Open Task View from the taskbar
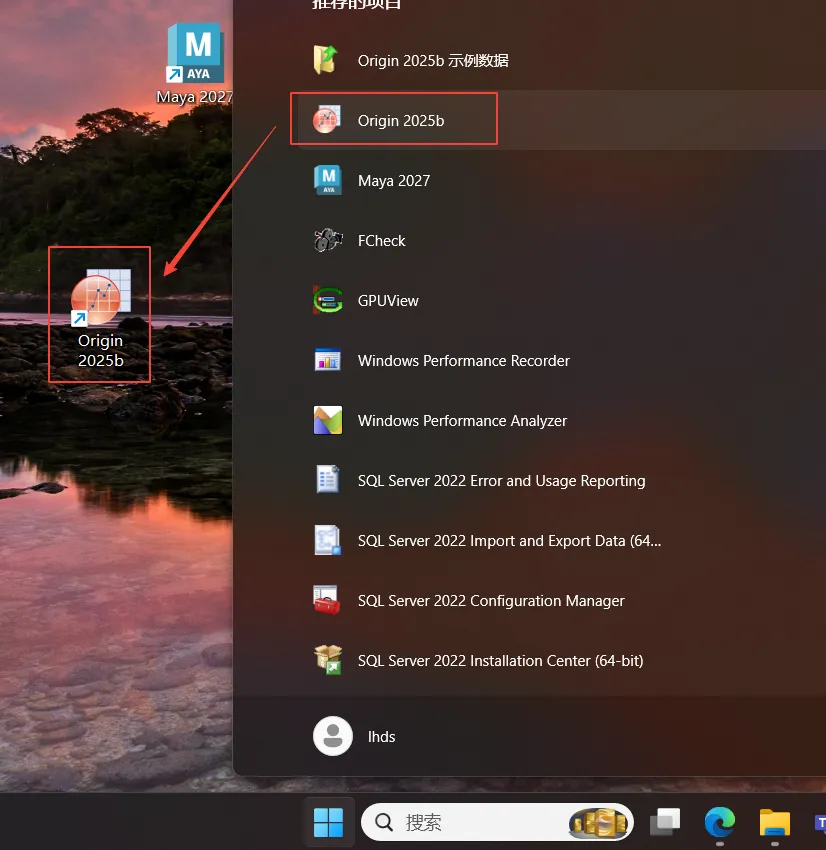 (666, 822)
